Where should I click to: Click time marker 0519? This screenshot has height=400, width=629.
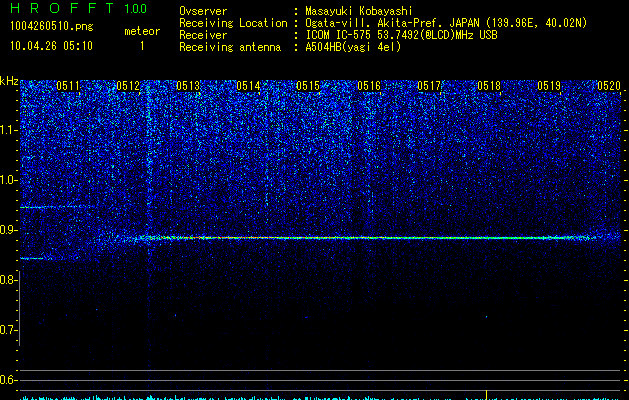pyautogui.click(x=549, y=86)
